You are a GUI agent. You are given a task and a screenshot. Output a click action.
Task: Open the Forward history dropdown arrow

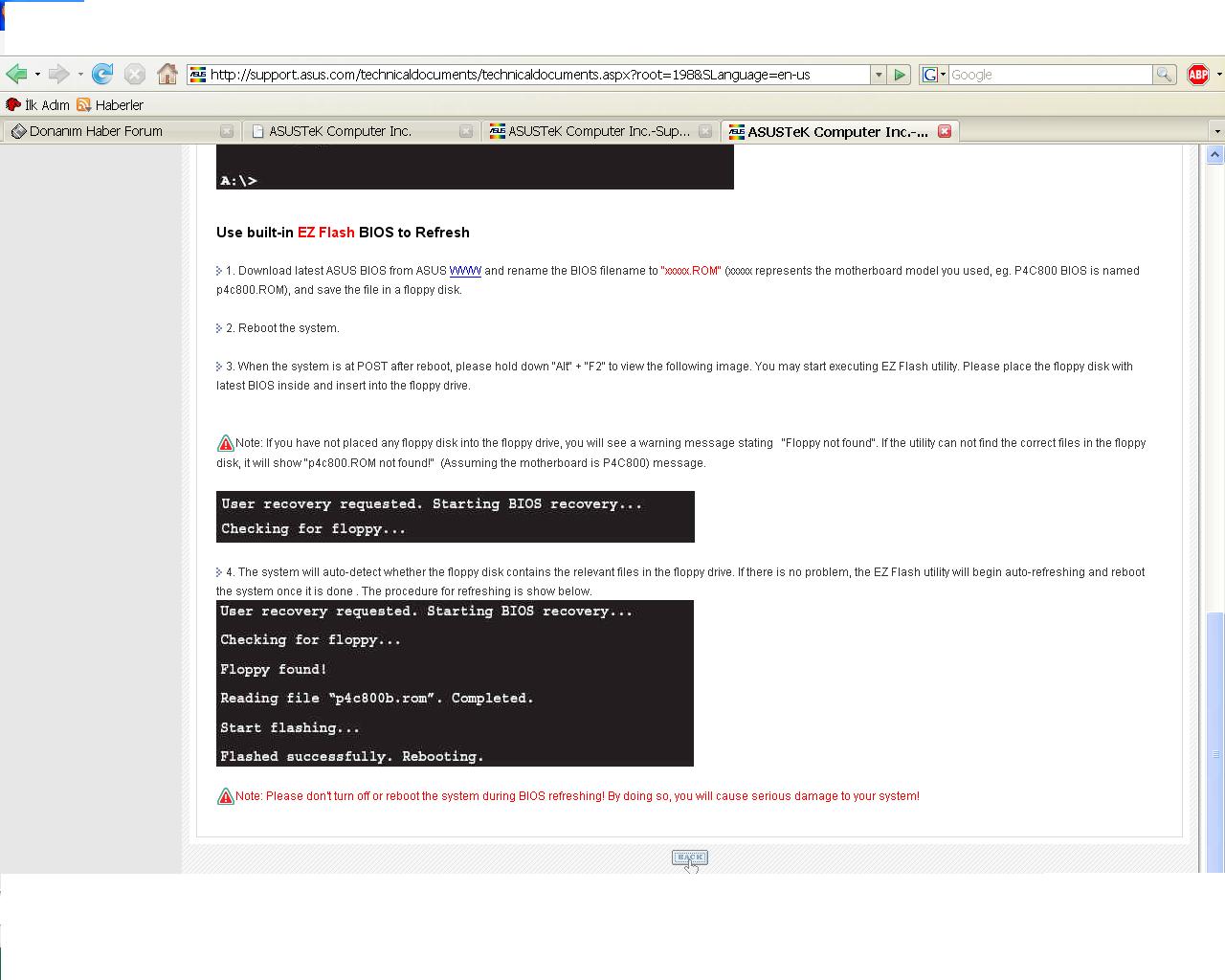point(80,74)
